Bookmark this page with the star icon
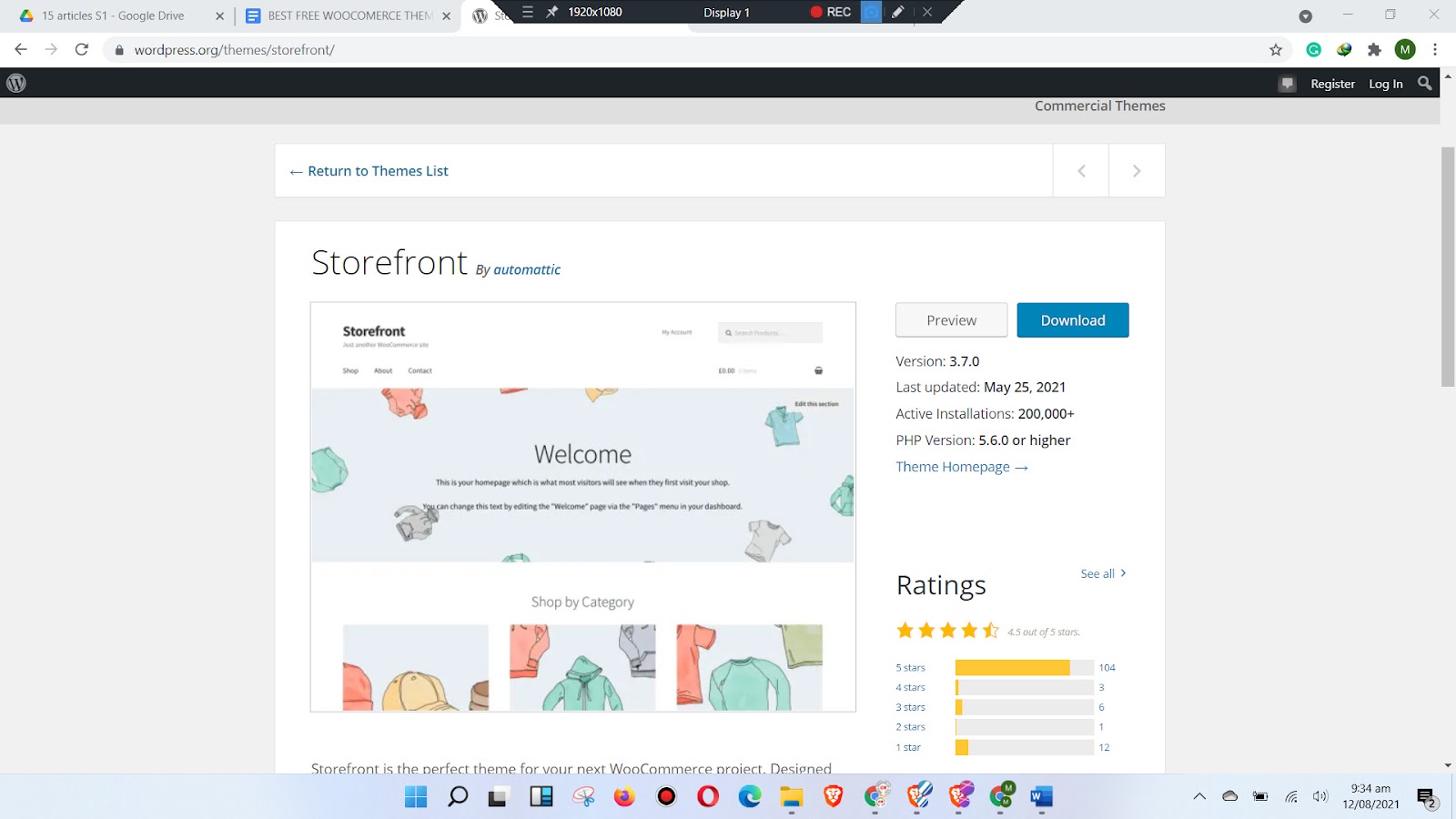Viewport: 1456px width, 819px height. coord(1276,50)
